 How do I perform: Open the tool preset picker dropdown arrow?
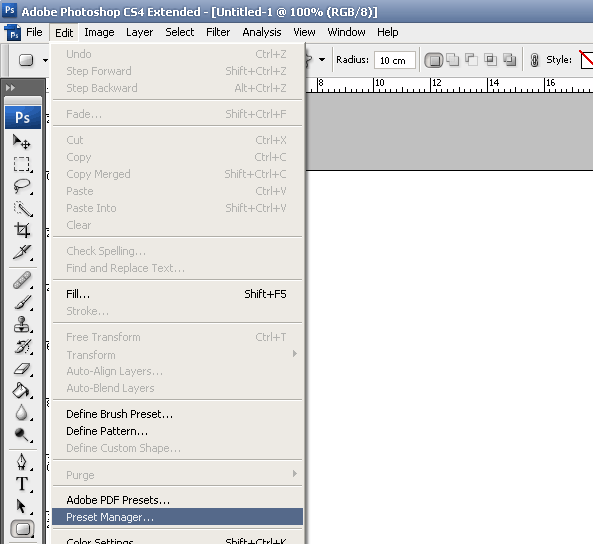(x=45, y=60)
